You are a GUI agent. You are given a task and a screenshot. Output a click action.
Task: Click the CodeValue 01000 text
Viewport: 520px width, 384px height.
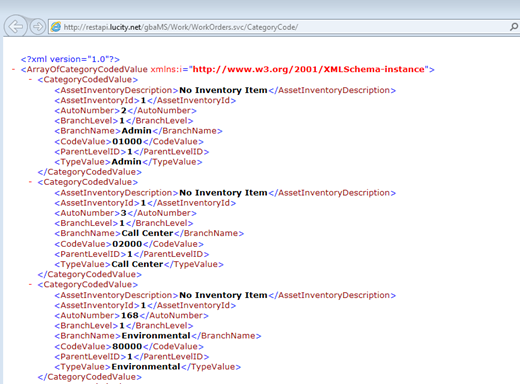[127, 142]
